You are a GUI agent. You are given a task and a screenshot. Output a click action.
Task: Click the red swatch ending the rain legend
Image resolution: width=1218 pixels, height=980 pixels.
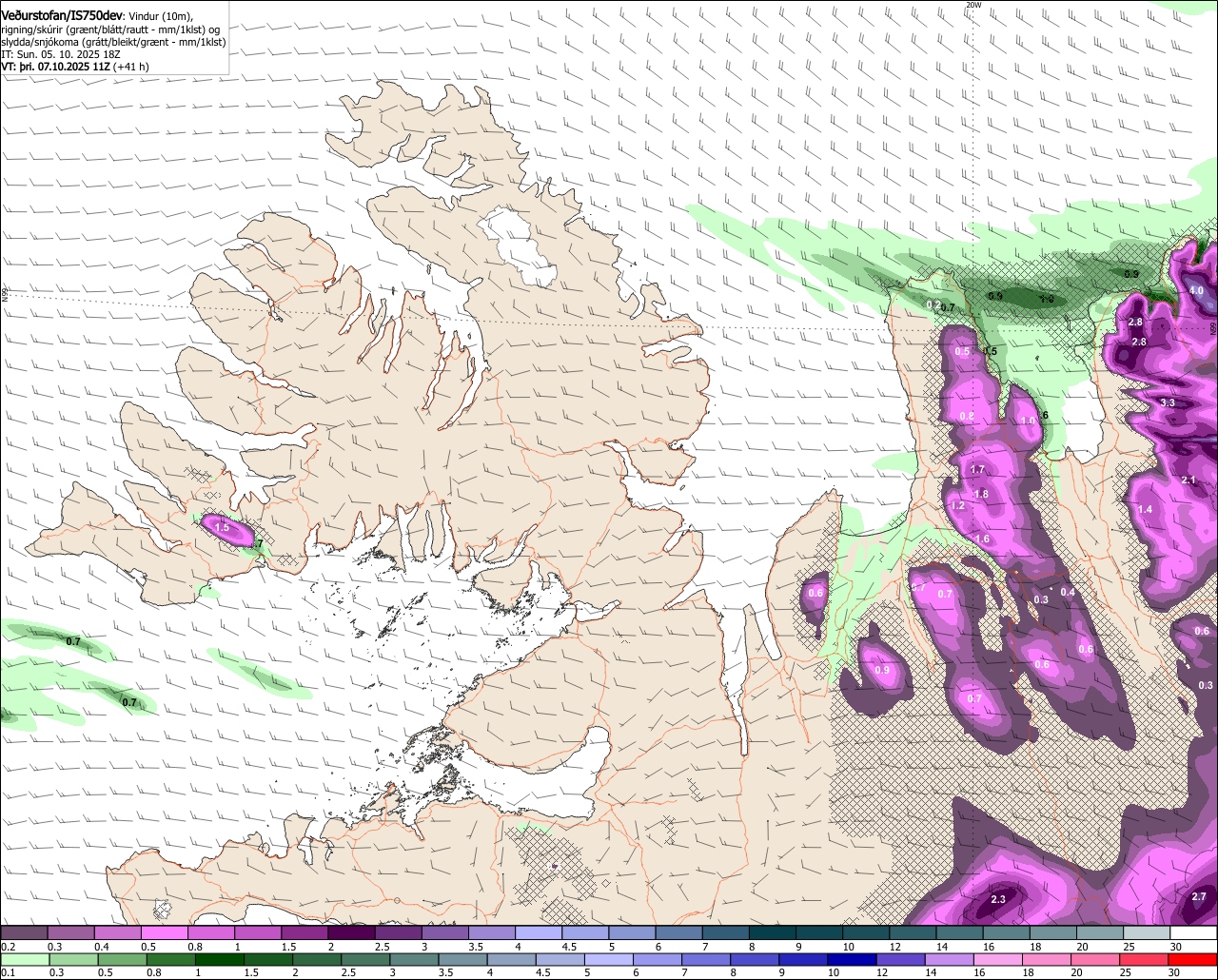click(x=1193, y=960)
